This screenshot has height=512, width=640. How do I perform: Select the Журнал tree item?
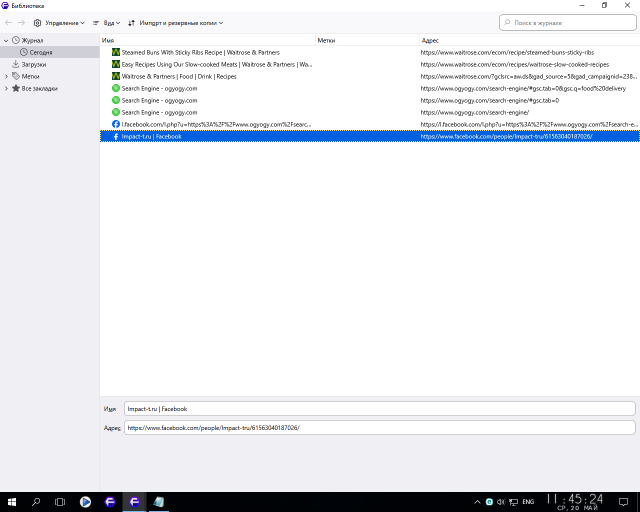[x=32, y=40]
